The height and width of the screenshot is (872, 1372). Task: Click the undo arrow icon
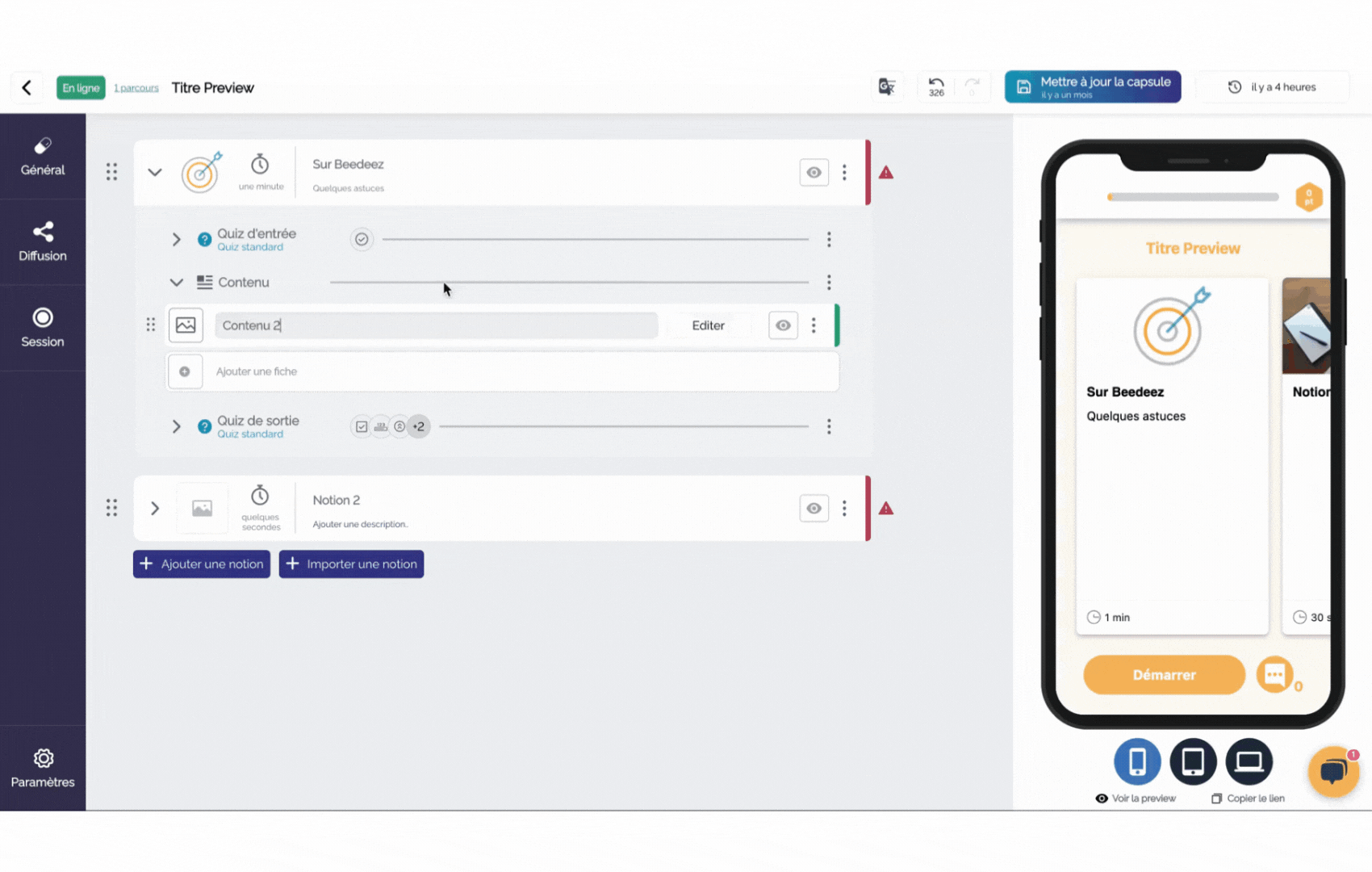[x=936, y=85]
